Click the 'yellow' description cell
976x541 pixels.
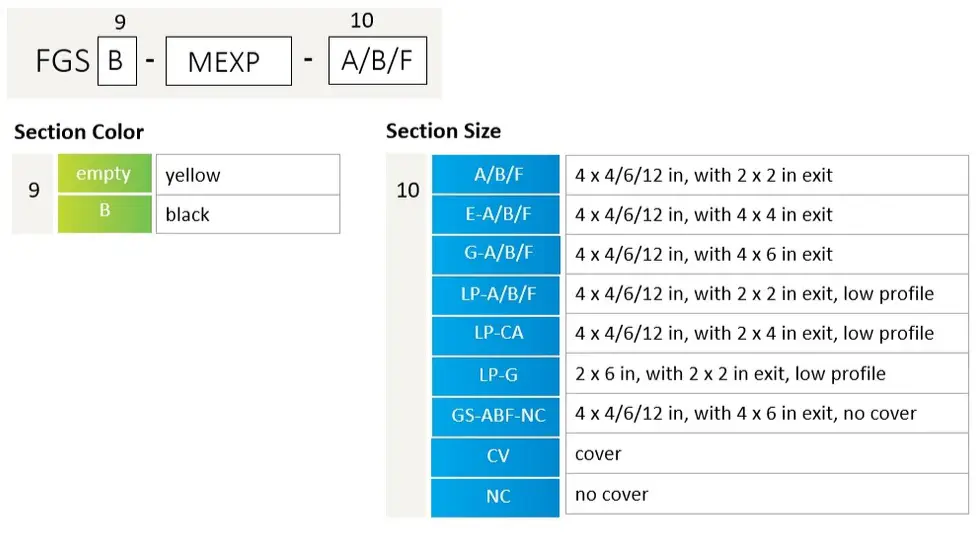[247, 175]
